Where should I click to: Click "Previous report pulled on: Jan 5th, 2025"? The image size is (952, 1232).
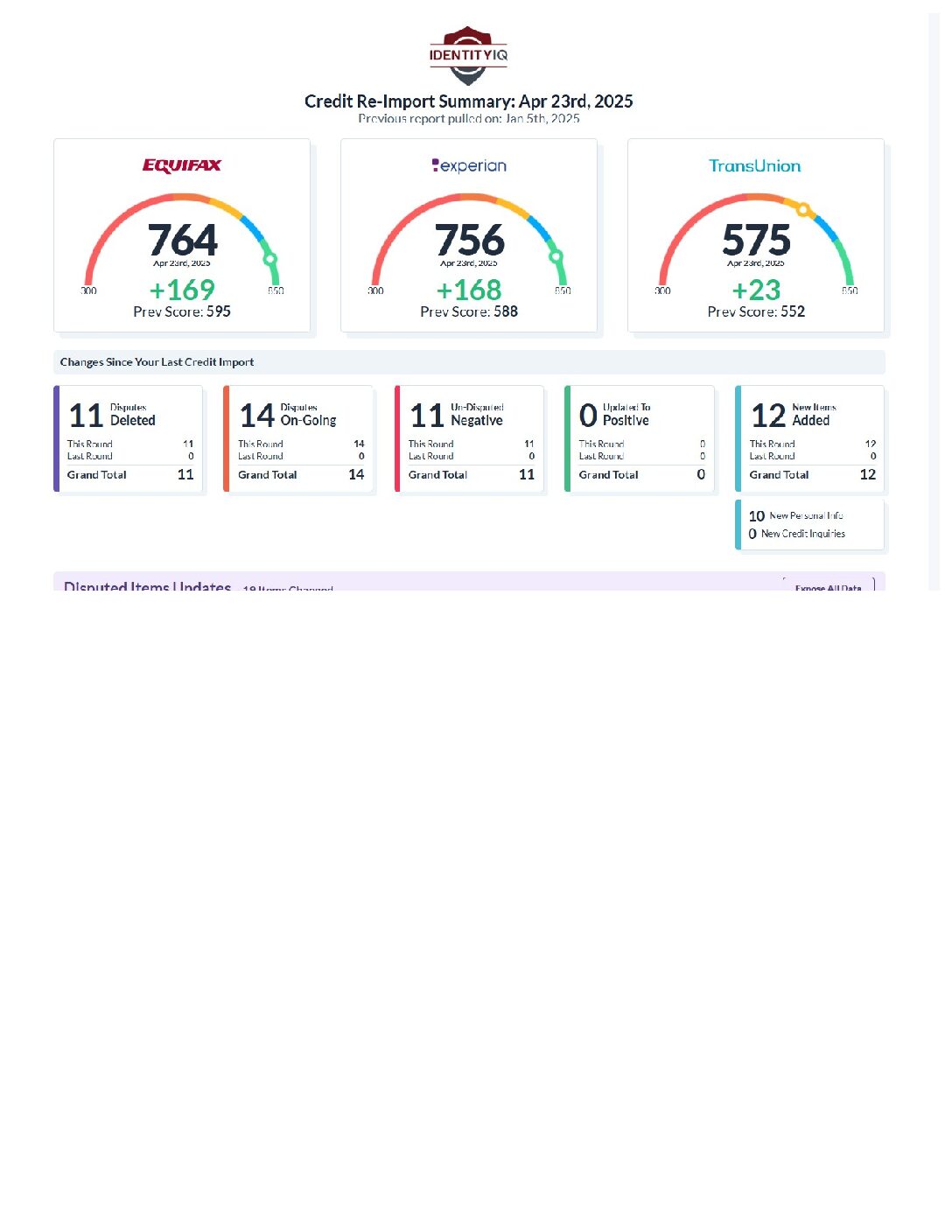(x=469, y=118)
